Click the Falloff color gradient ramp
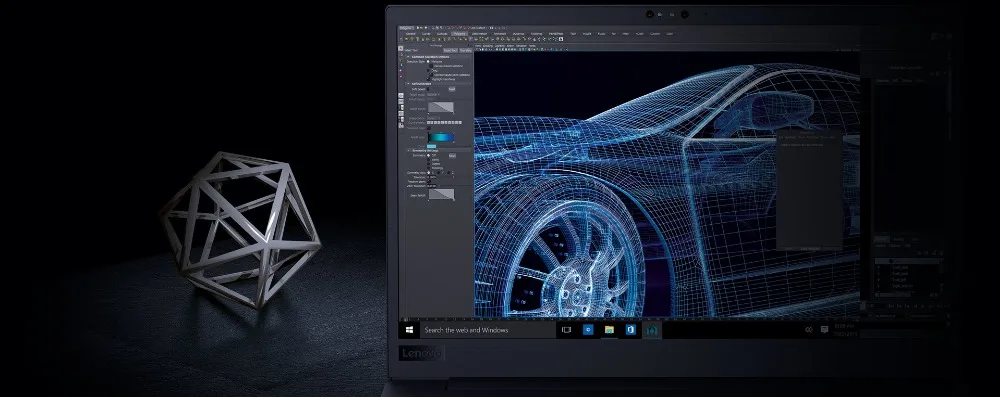This screenshot has height=397, width=1000. [x=441, y=137]
